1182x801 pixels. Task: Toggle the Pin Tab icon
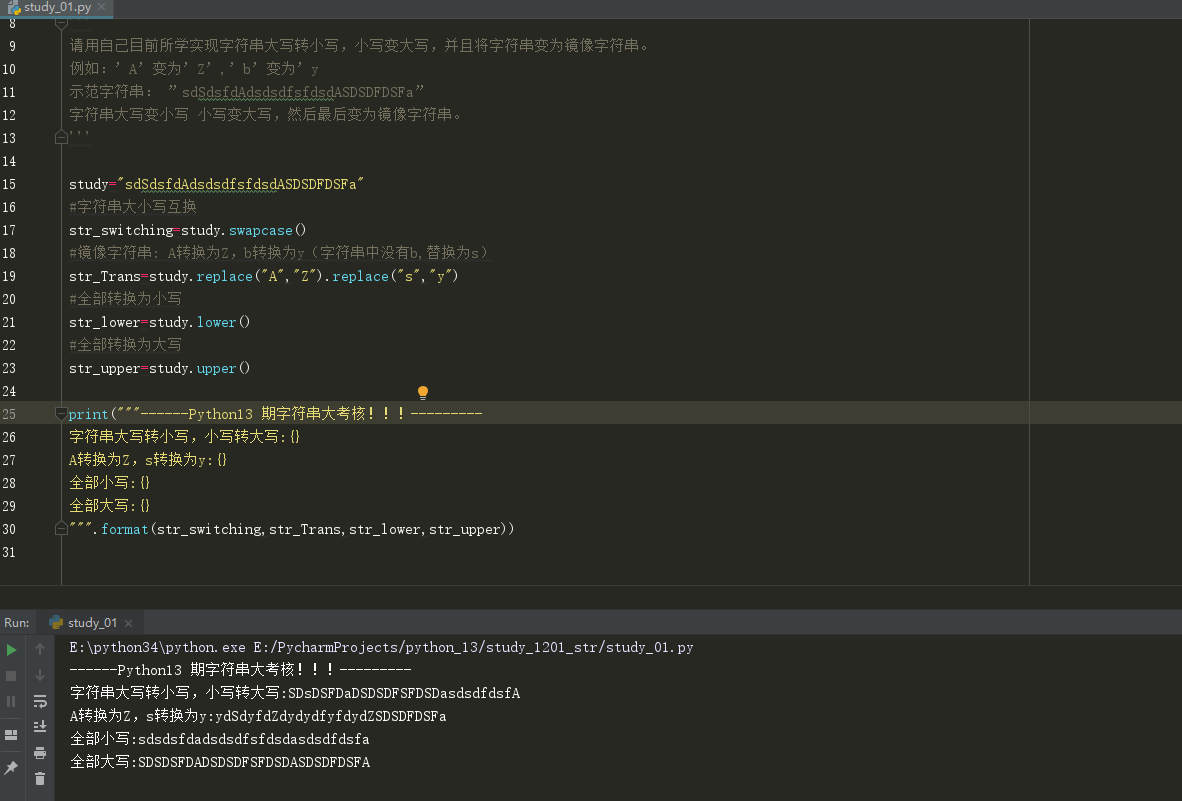pos(11,768)
